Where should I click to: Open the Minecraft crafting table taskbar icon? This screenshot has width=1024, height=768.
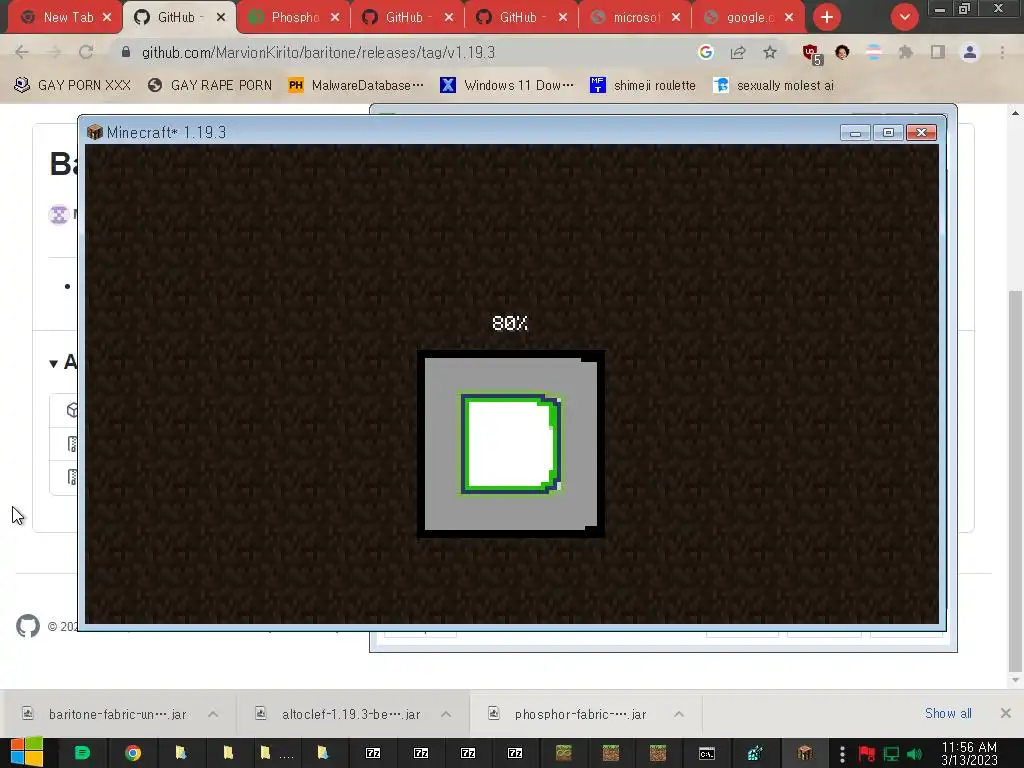[x=805, y=753]
